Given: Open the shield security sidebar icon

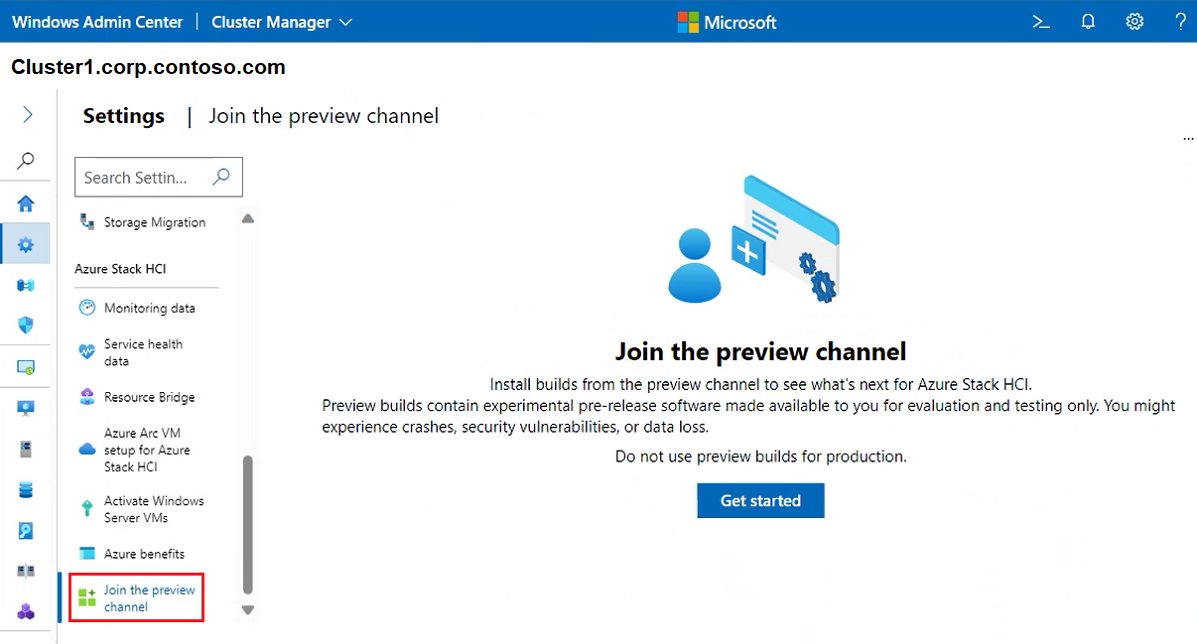Looking at the screenshot, I should tap(26, 325).
